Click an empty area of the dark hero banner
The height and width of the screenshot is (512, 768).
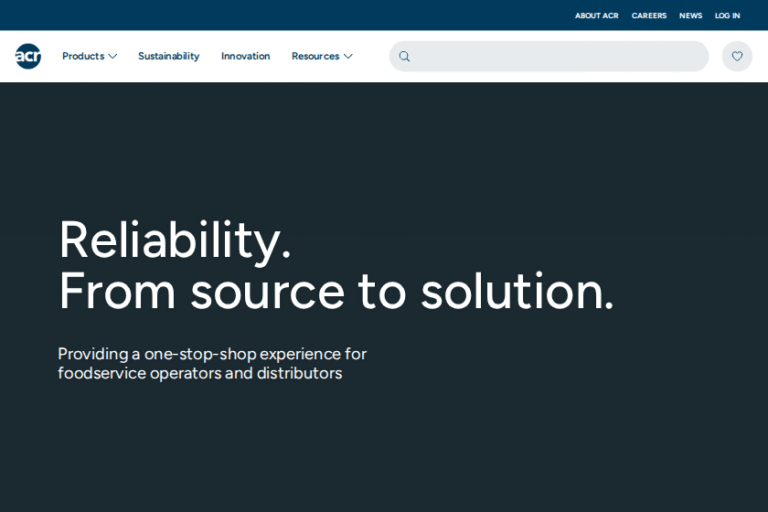pyautogui.click(x=600, y=440)
